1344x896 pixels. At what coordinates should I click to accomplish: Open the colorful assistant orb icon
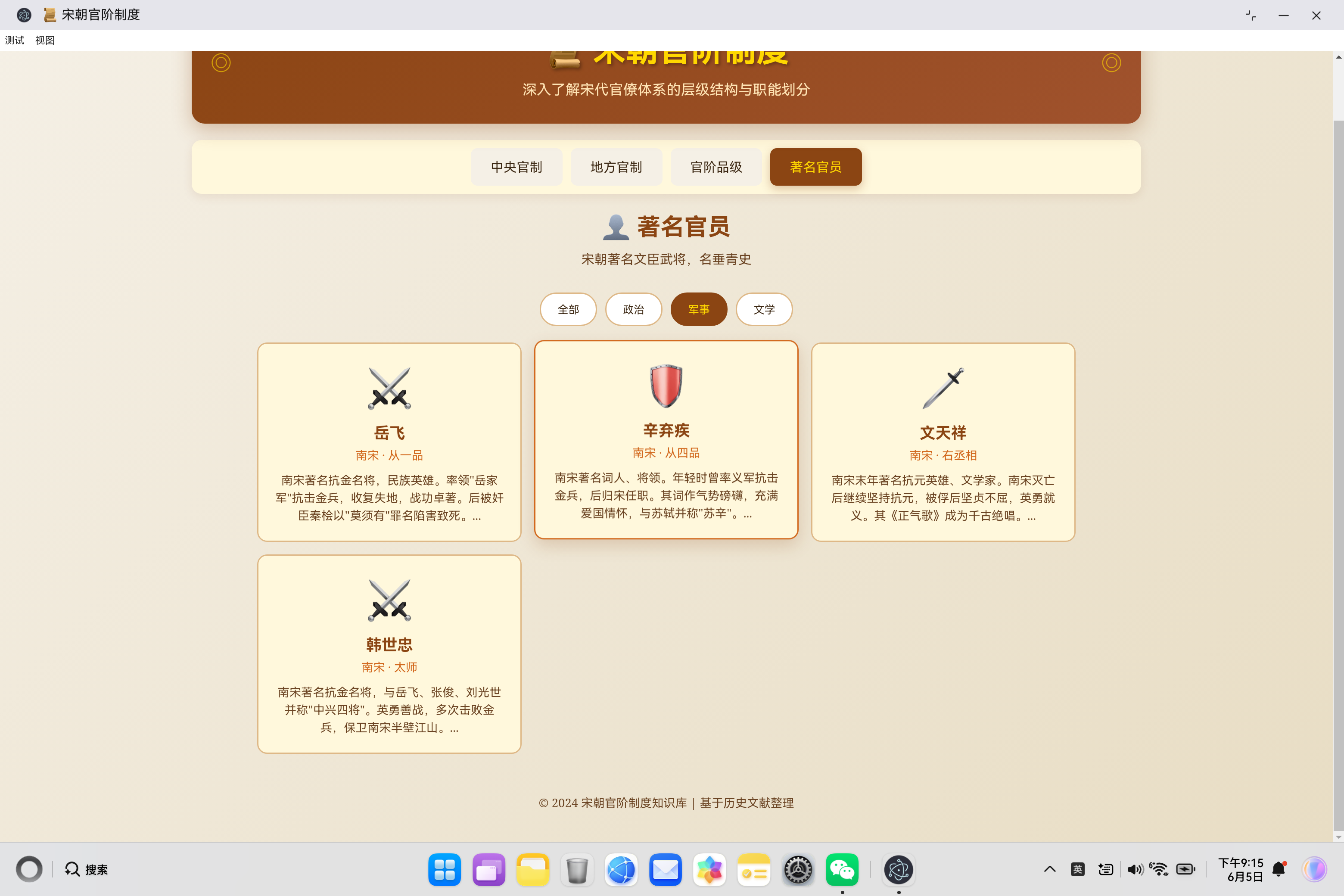(1314, 869)
